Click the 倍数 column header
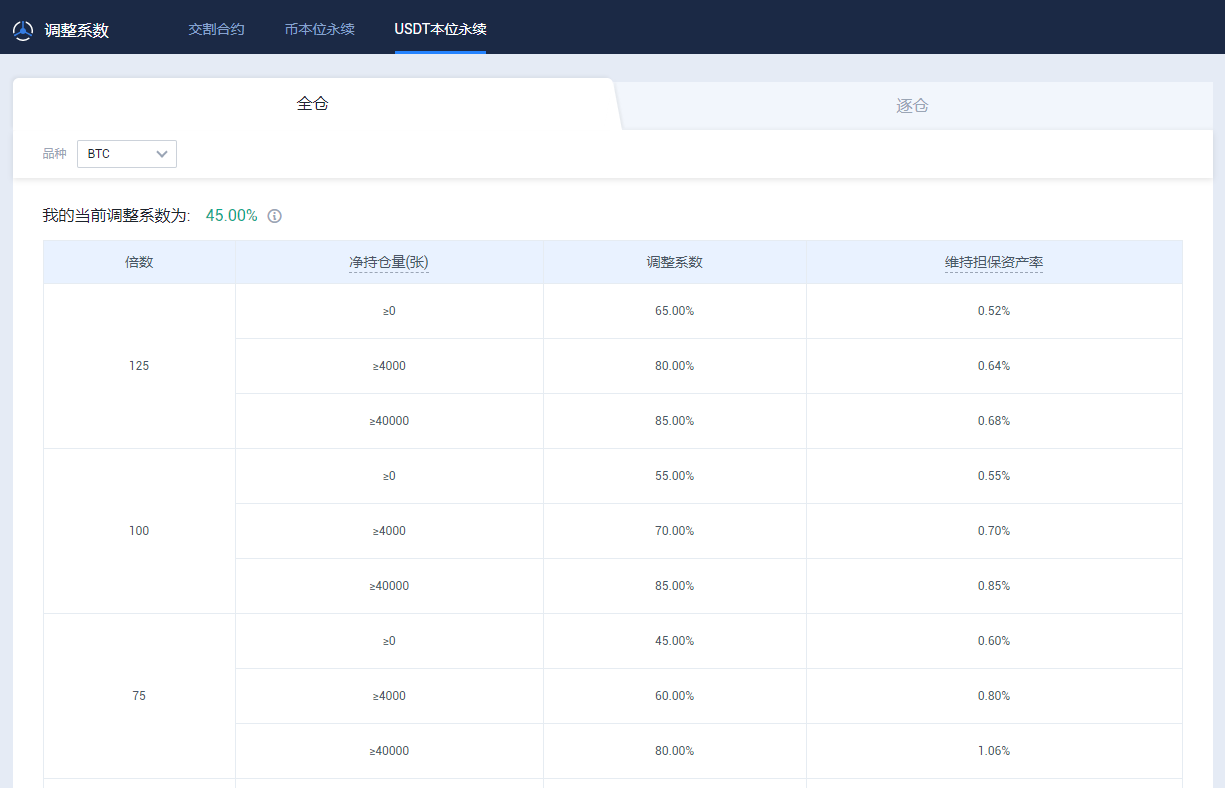 coord(139,262)
